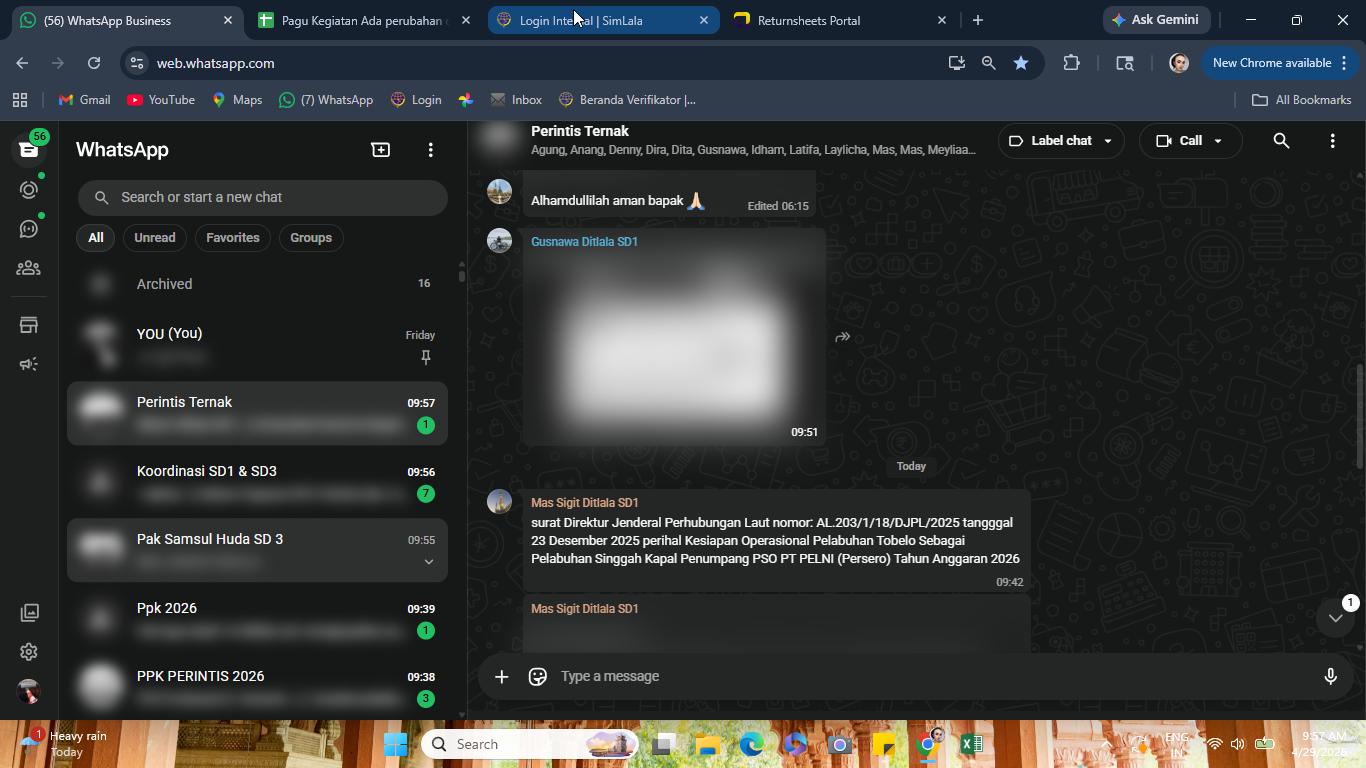Viewport: 1366px width, 768px height.
Task: Go back with the browser back arrow
Action: coord(22,63)
